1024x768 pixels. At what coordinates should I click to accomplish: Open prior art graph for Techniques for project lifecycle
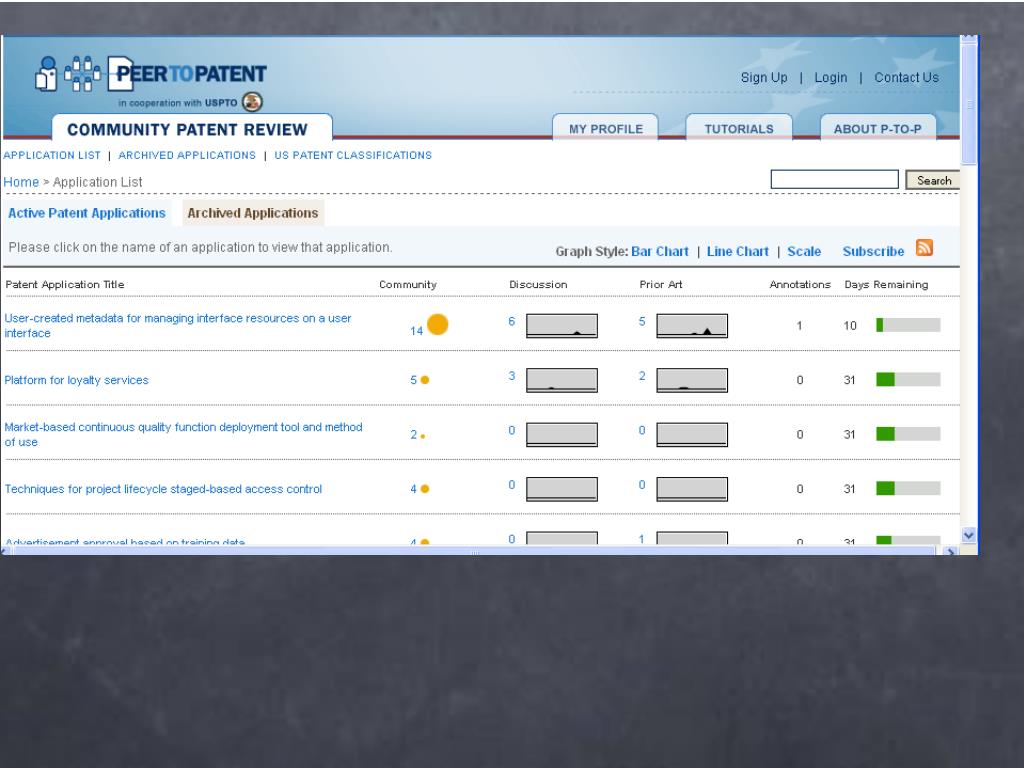pos(692,488)
